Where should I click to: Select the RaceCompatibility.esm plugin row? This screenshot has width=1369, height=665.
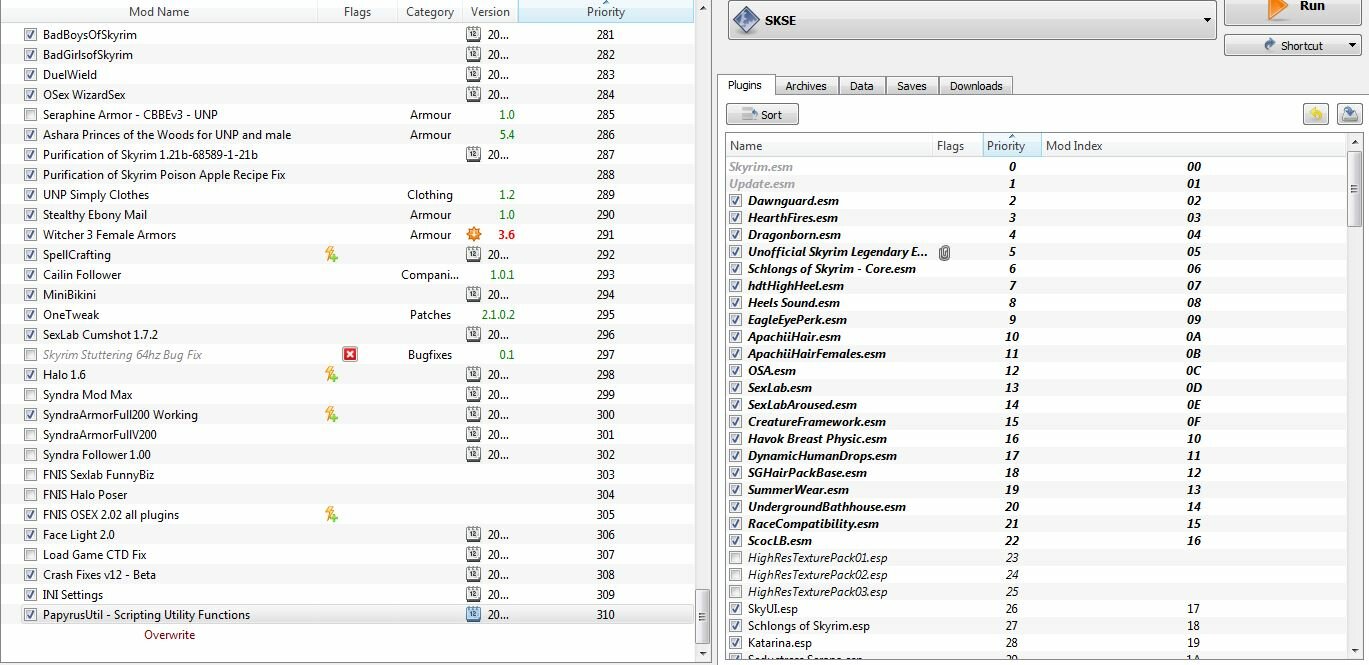[1036, 524]
